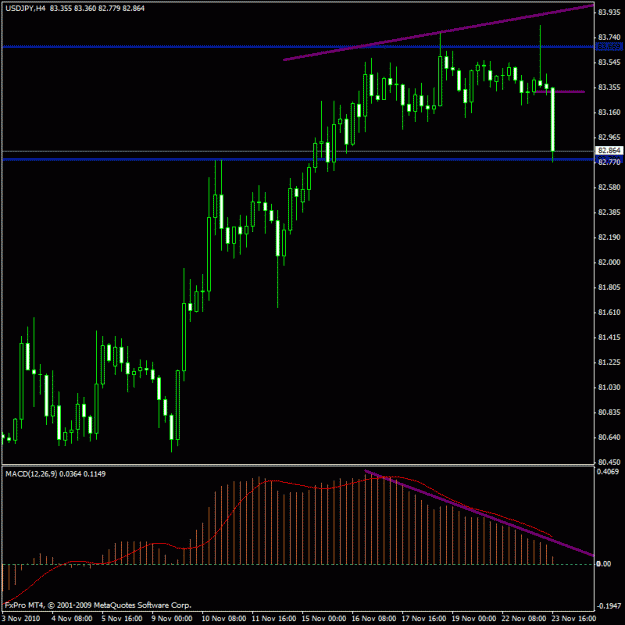Select the purple trendline on the MACD histogram
This screenshot has width=625, height=625.
[479, 513]
